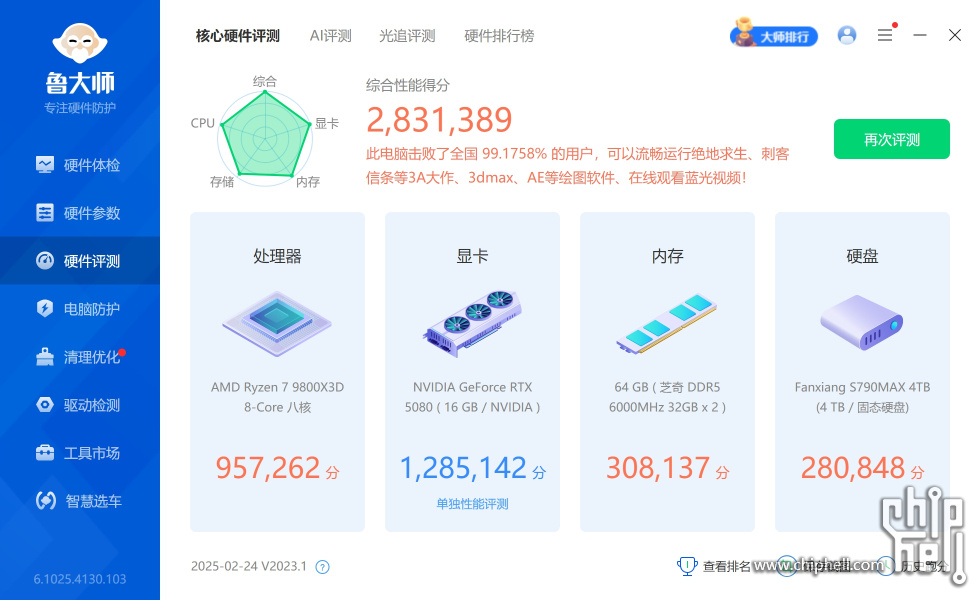This screenshot has height=600, width=980.
Task: Open the 硬件排行榜 tab
Action: pyautogui.click(x=499, y=36)
